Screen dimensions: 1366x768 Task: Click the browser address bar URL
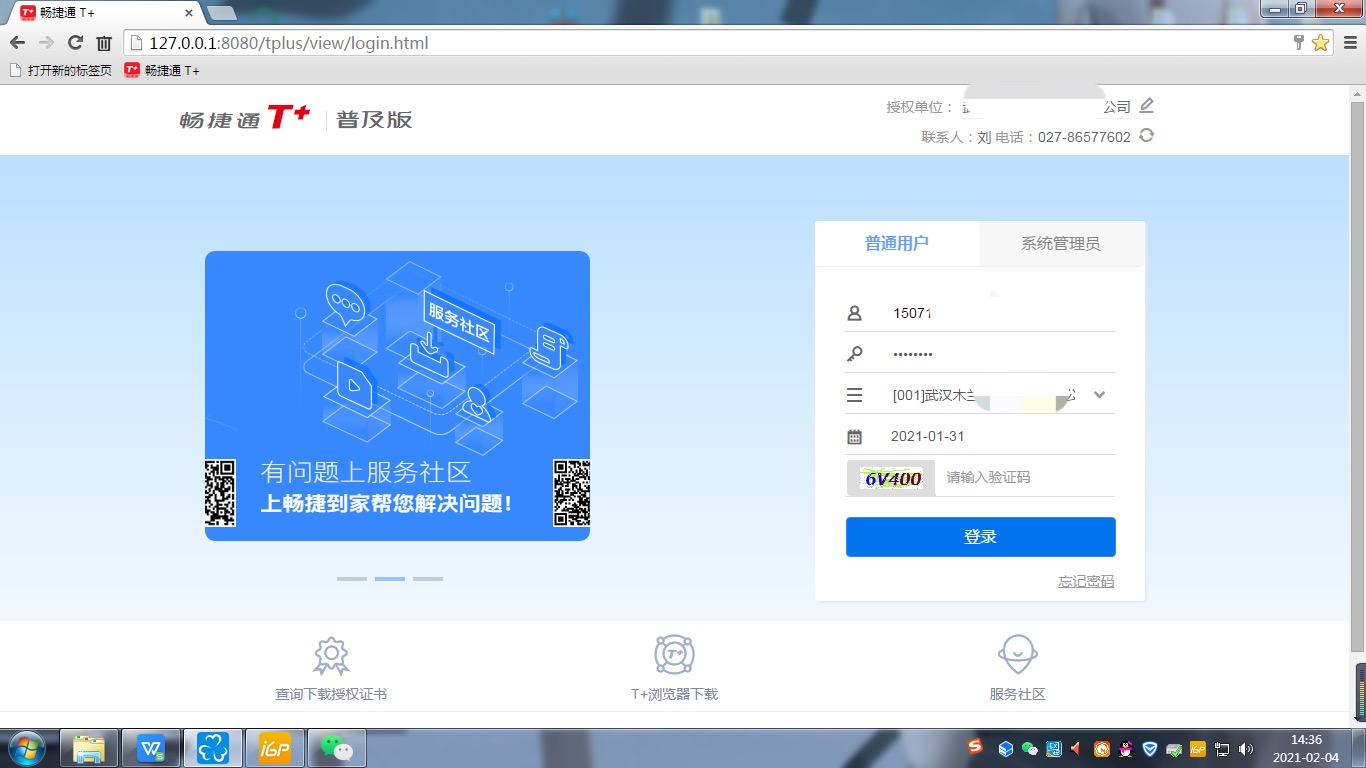point(289,43)
